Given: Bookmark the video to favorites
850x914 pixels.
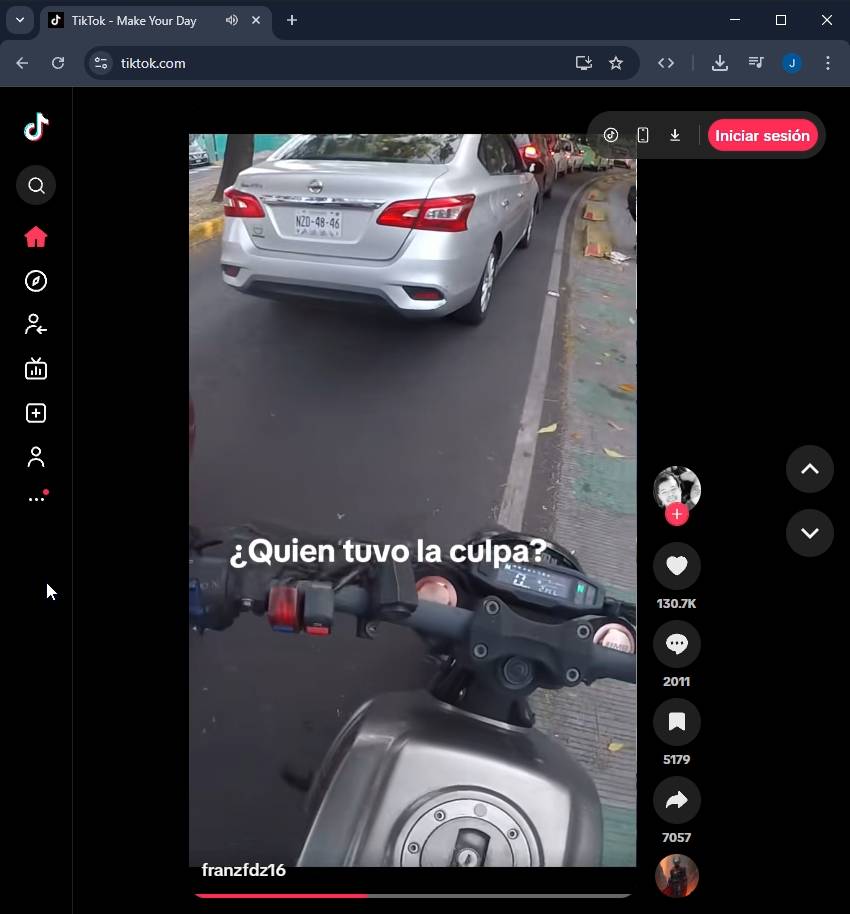Looking at the screenshot, I should click(x=677, y=722).
